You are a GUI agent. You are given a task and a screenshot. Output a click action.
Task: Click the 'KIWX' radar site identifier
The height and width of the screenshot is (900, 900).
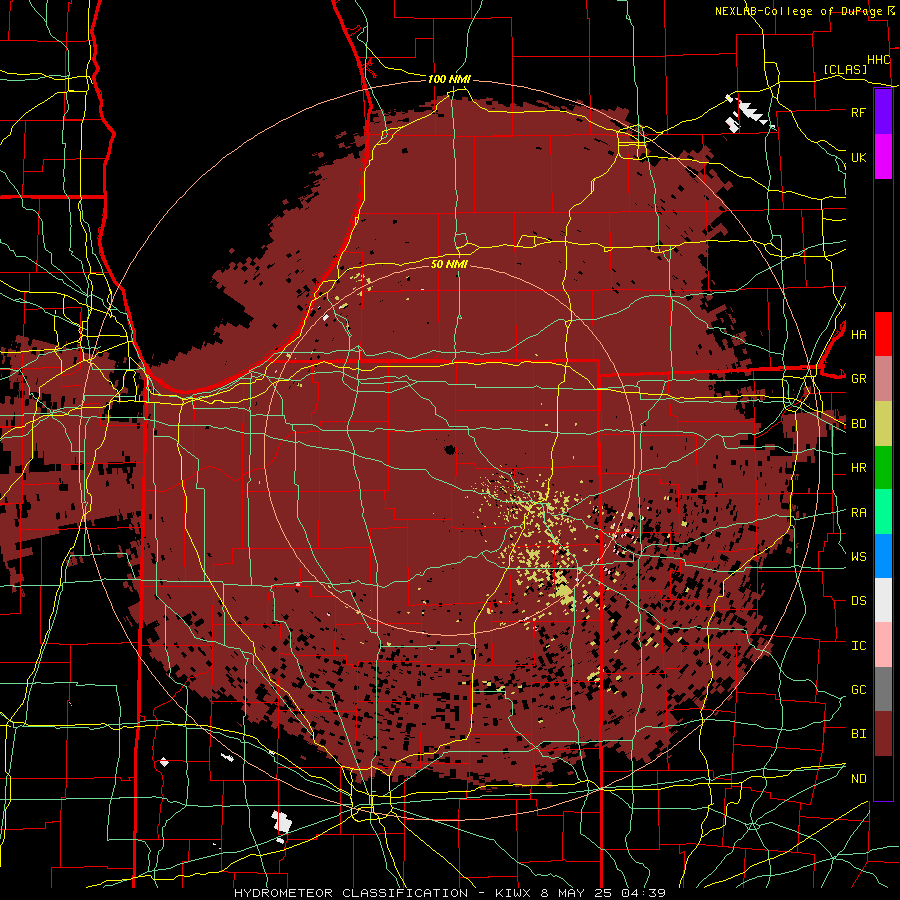512,893
